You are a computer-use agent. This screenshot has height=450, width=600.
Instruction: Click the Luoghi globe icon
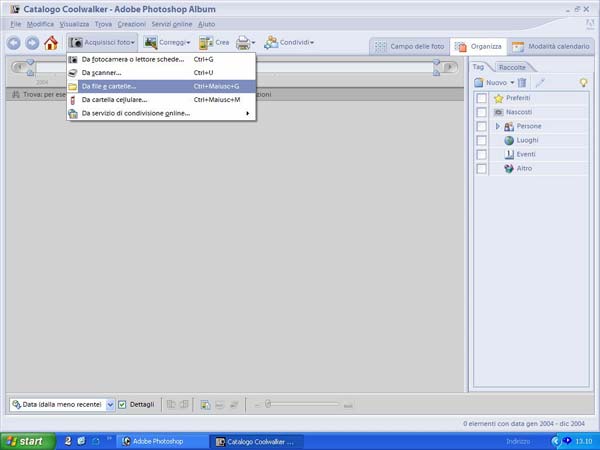pos(509,140)
